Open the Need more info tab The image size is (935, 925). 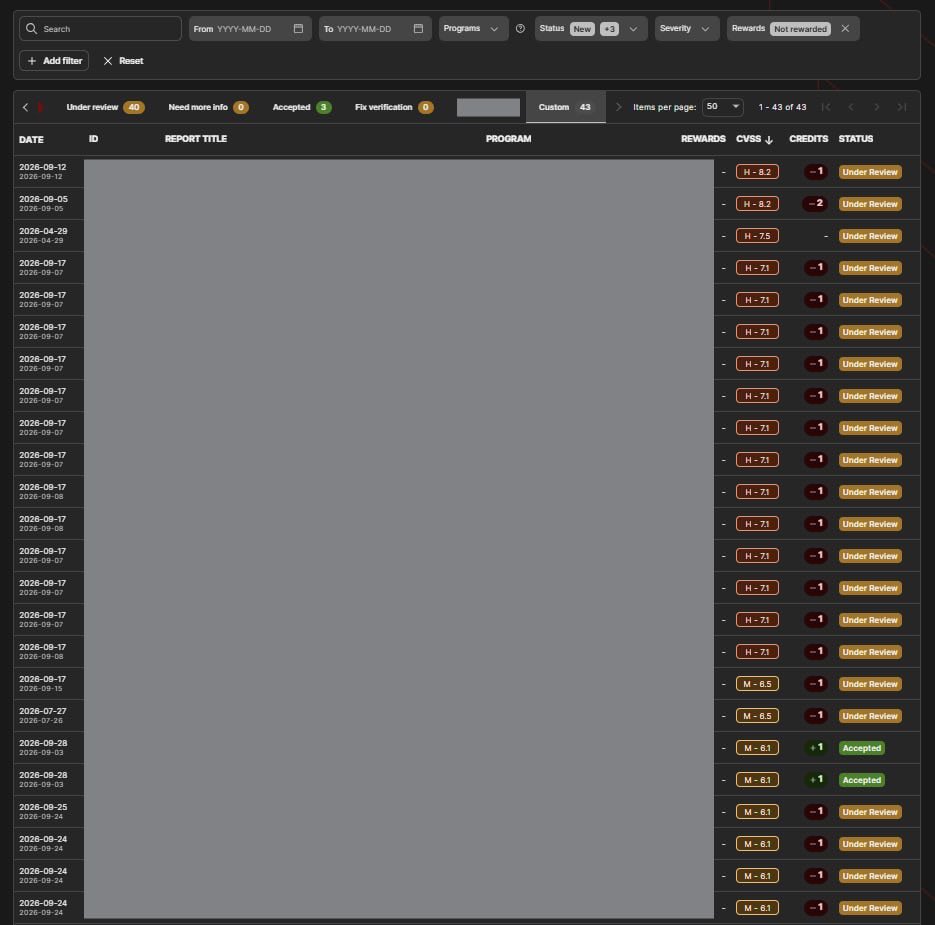(x=208, y=107)
